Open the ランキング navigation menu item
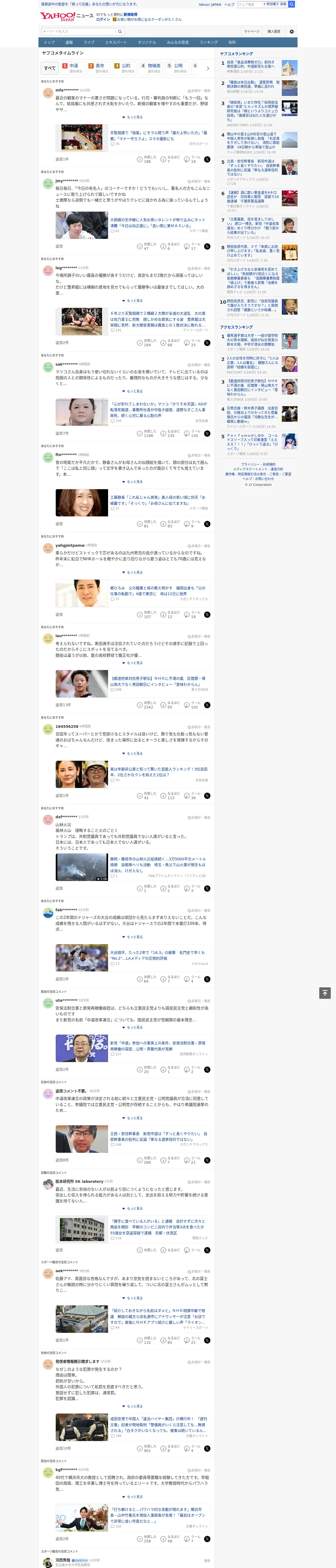This screenshot has width=336, height=1568. tap(209, 43)
